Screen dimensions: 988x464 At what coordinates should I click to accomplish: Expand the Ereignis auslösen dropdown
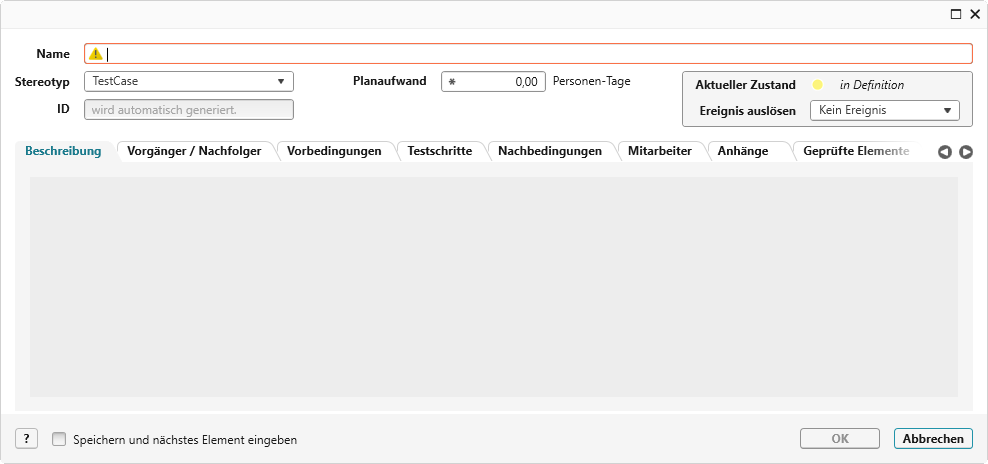884,110
